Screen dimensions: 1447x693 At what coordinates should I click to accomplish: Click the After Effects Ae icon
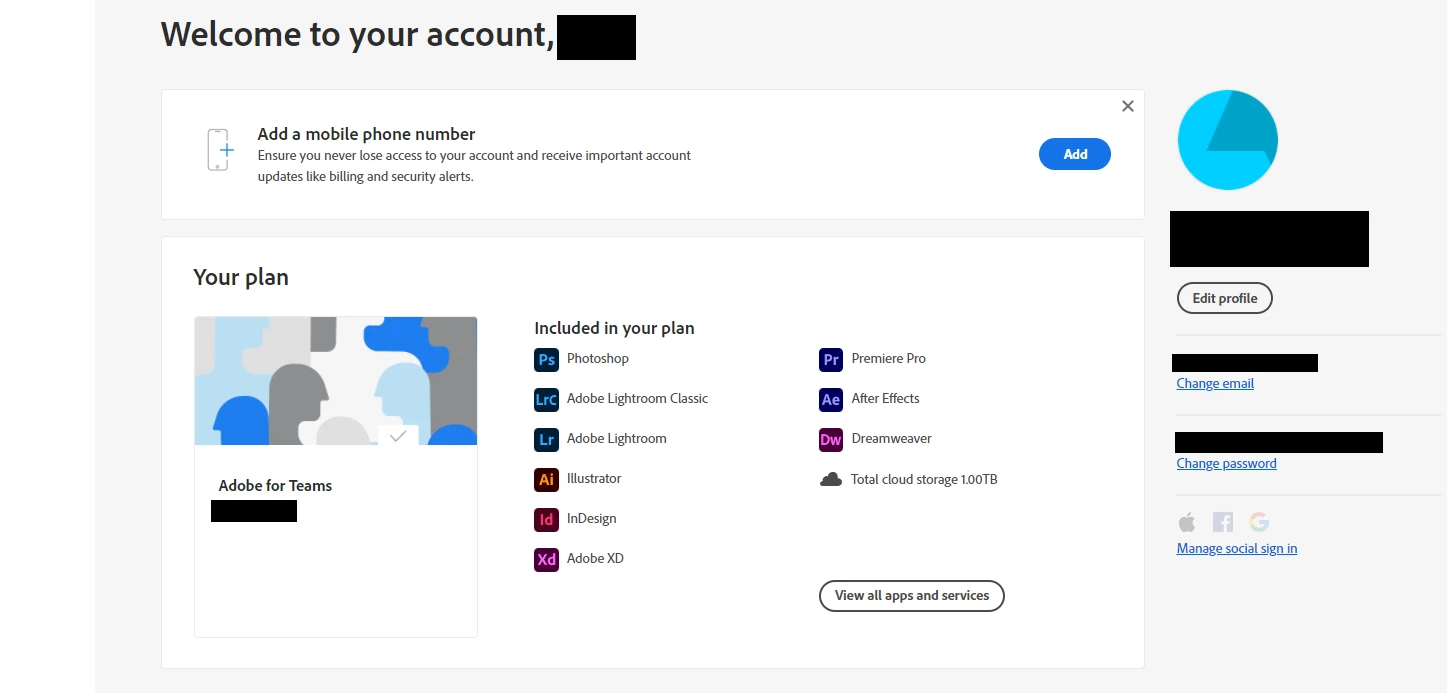831,399
